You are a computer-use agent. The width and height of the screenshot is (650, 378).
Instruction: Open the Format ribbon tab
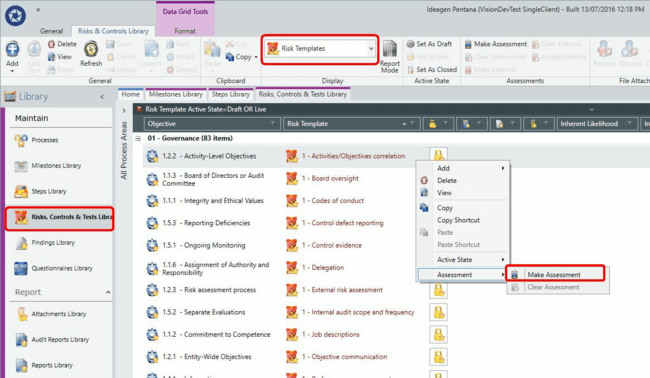tap(185, 31)
